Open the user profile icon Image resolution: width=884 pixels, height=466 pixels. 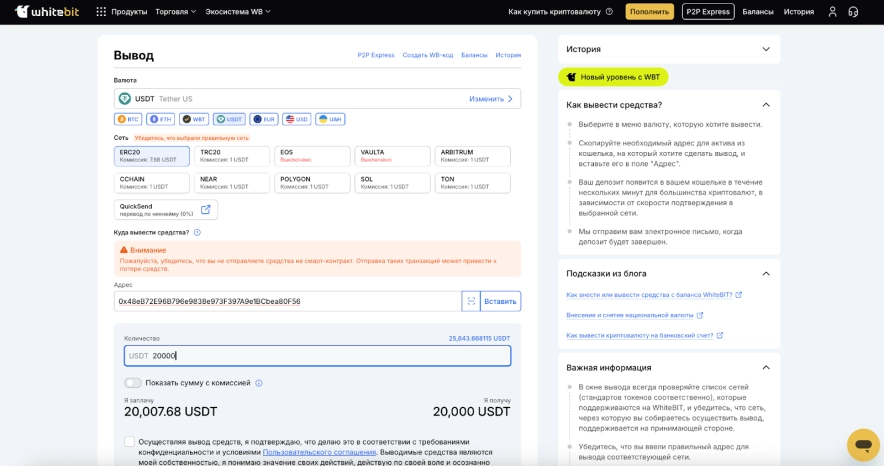832,12
